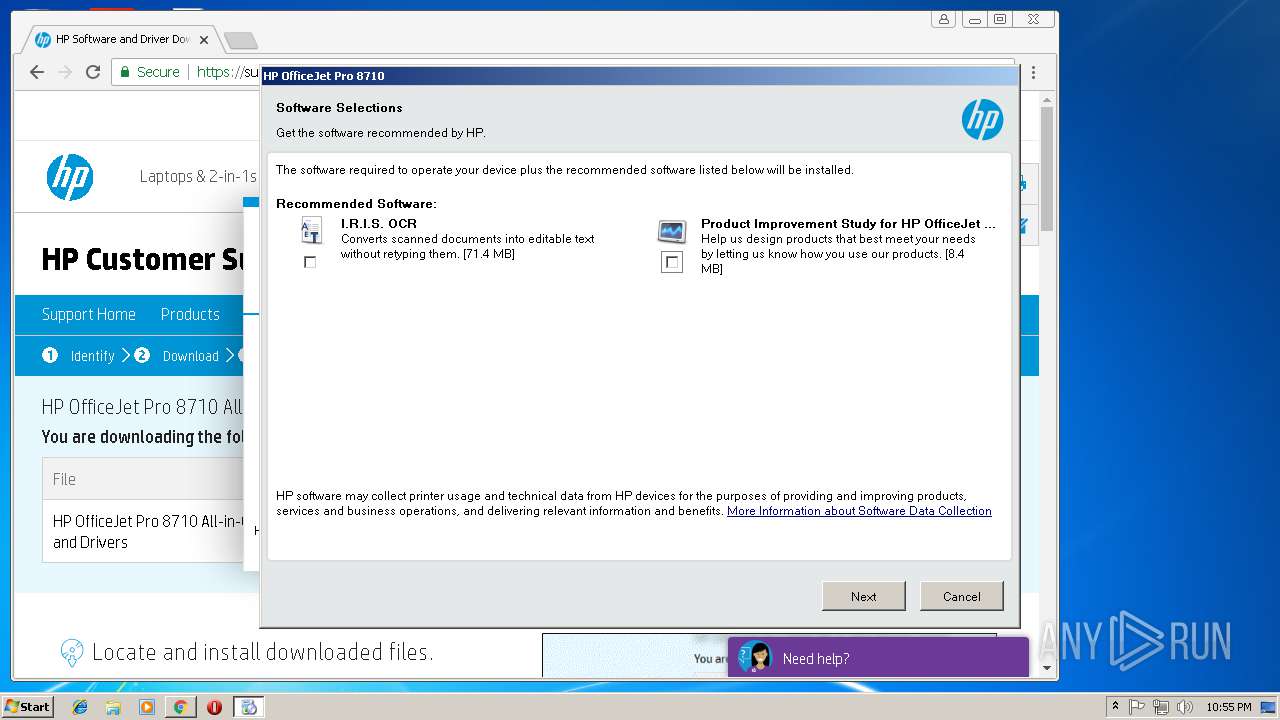
Task: Open the Windows Start menu
Action: [28, 707]
